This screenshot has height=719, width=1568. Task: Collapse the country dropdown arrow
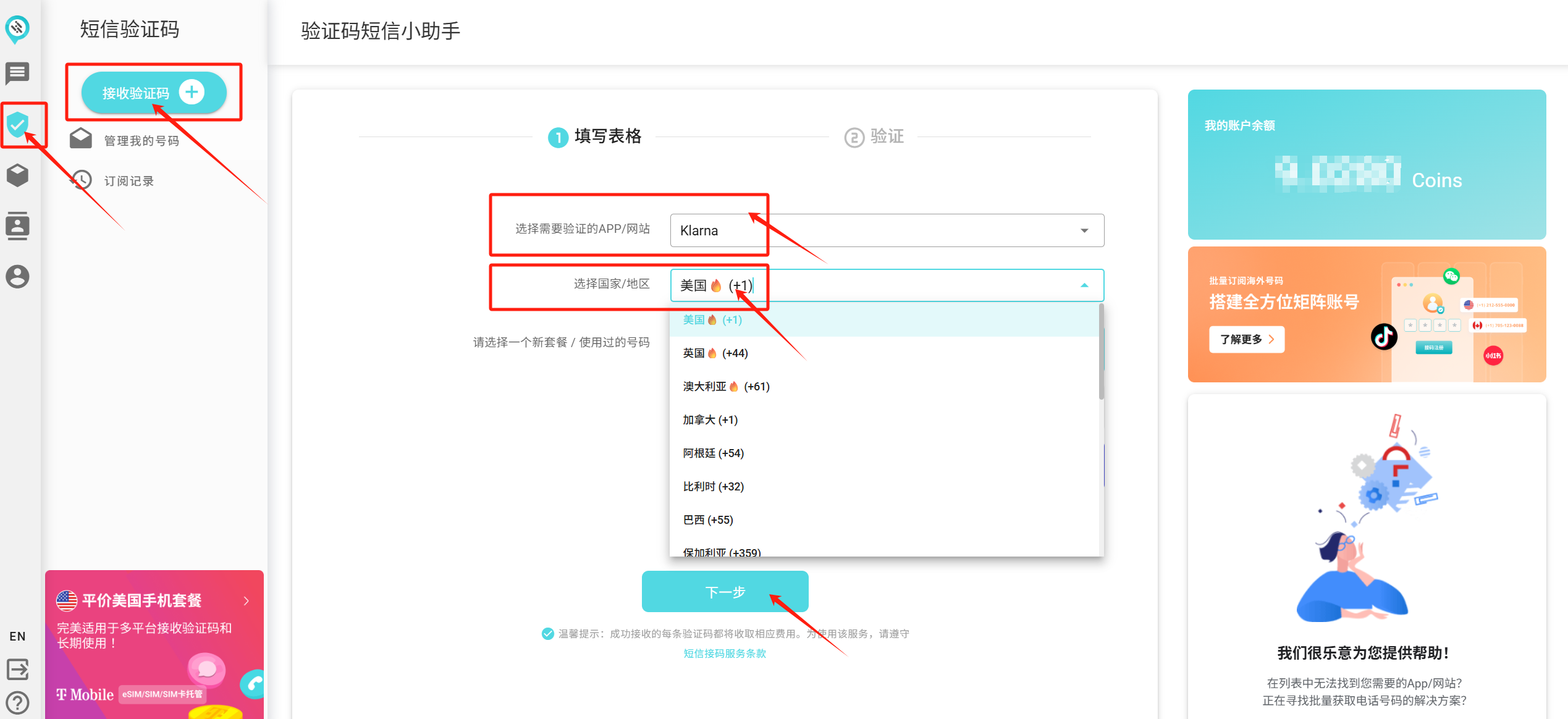(x=1084, y=285)
